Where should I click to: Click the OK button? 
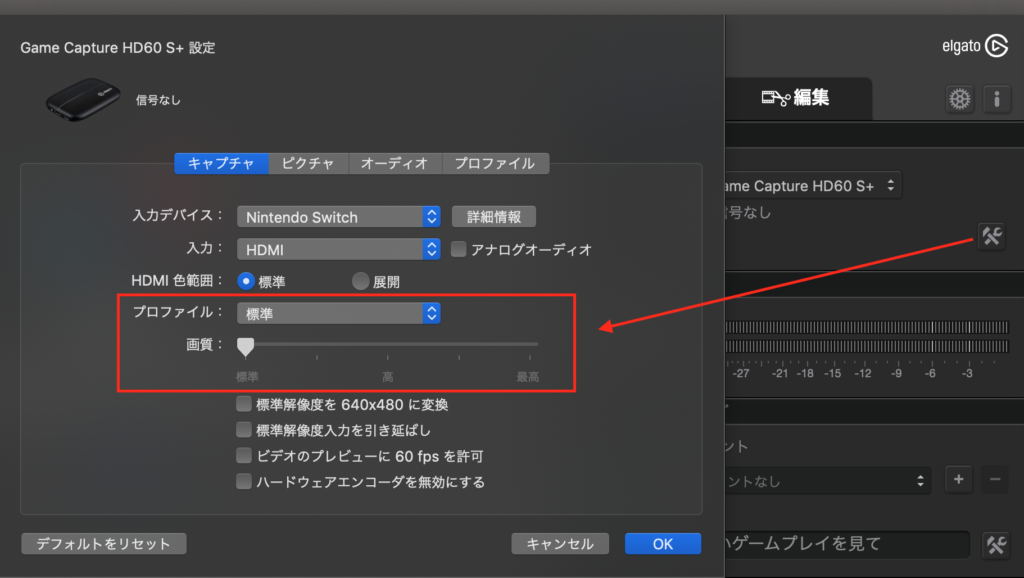click(x=662, y=544)
